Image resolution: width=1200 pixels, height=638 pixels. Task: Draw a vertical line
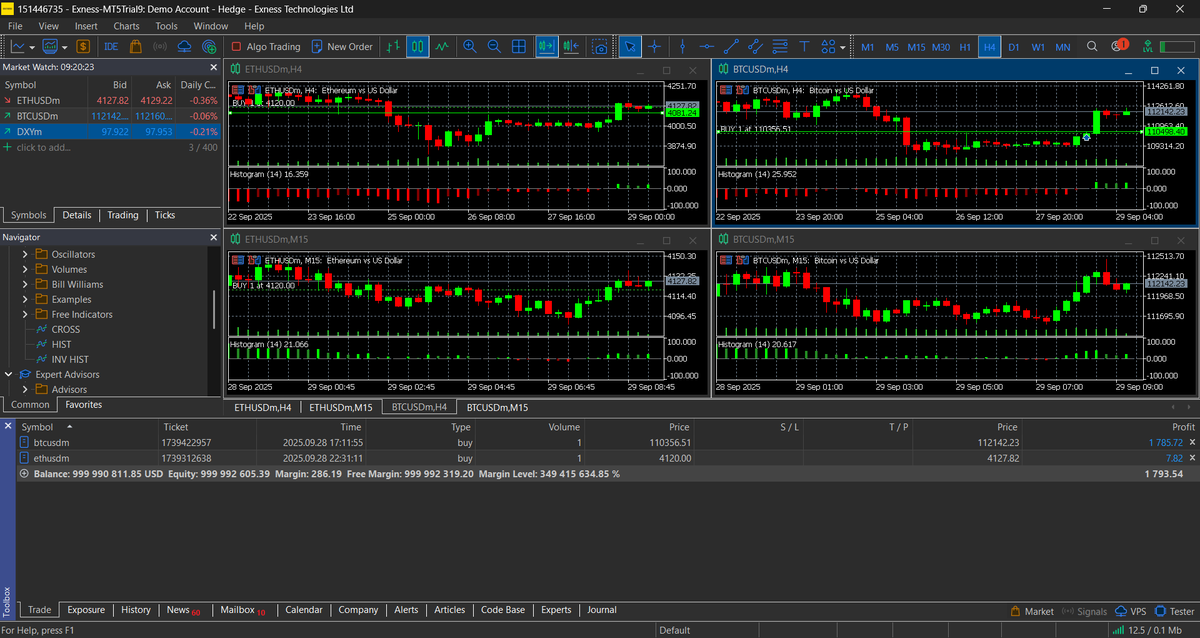click(682, 46)
